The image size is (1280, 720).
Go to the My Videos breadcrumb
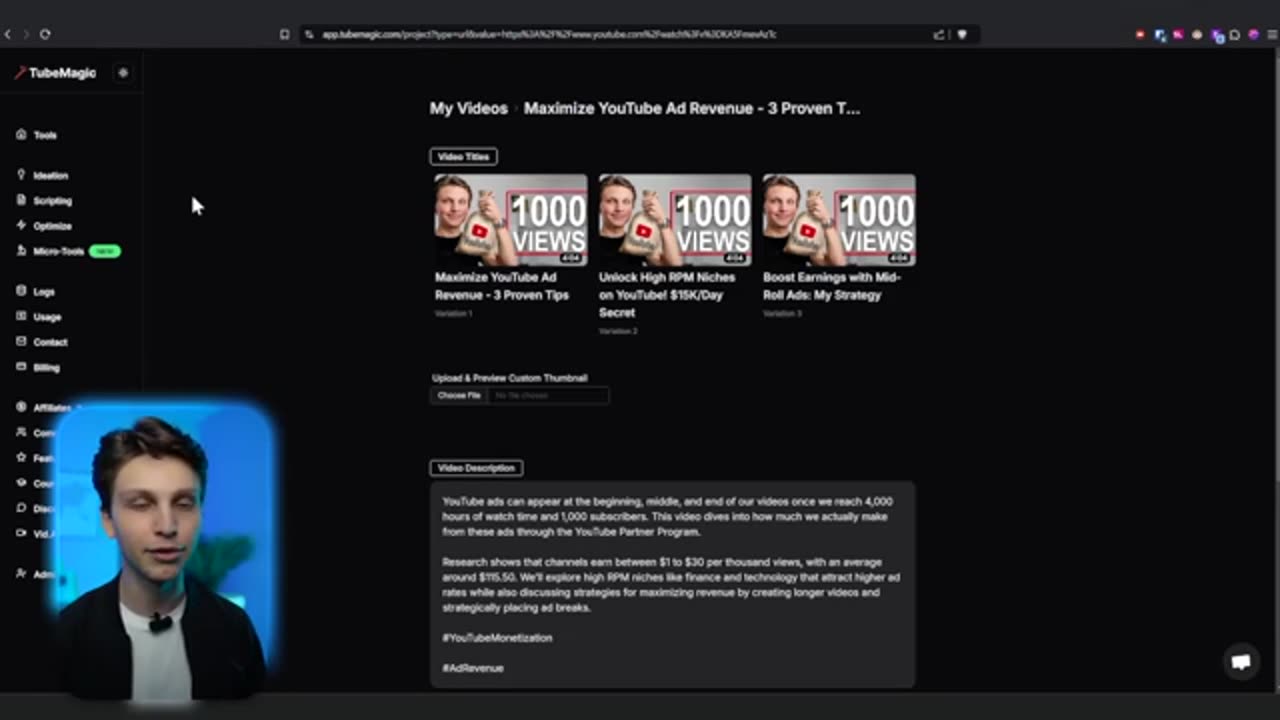click(468, 108)
